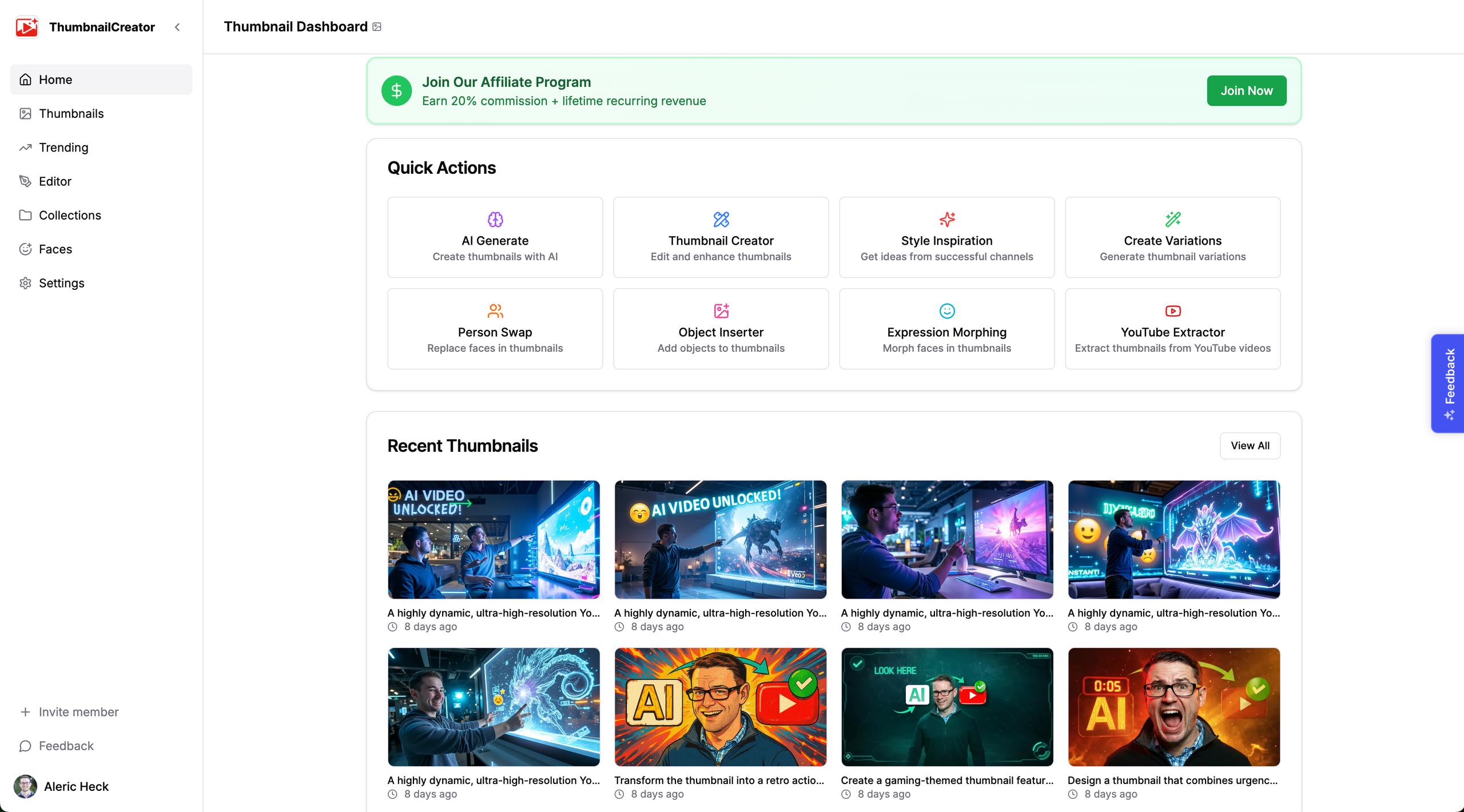This screenshot has width=1464, height=812.
Task: Open Collections in the sidebar
Action: (x=69, y=216)
